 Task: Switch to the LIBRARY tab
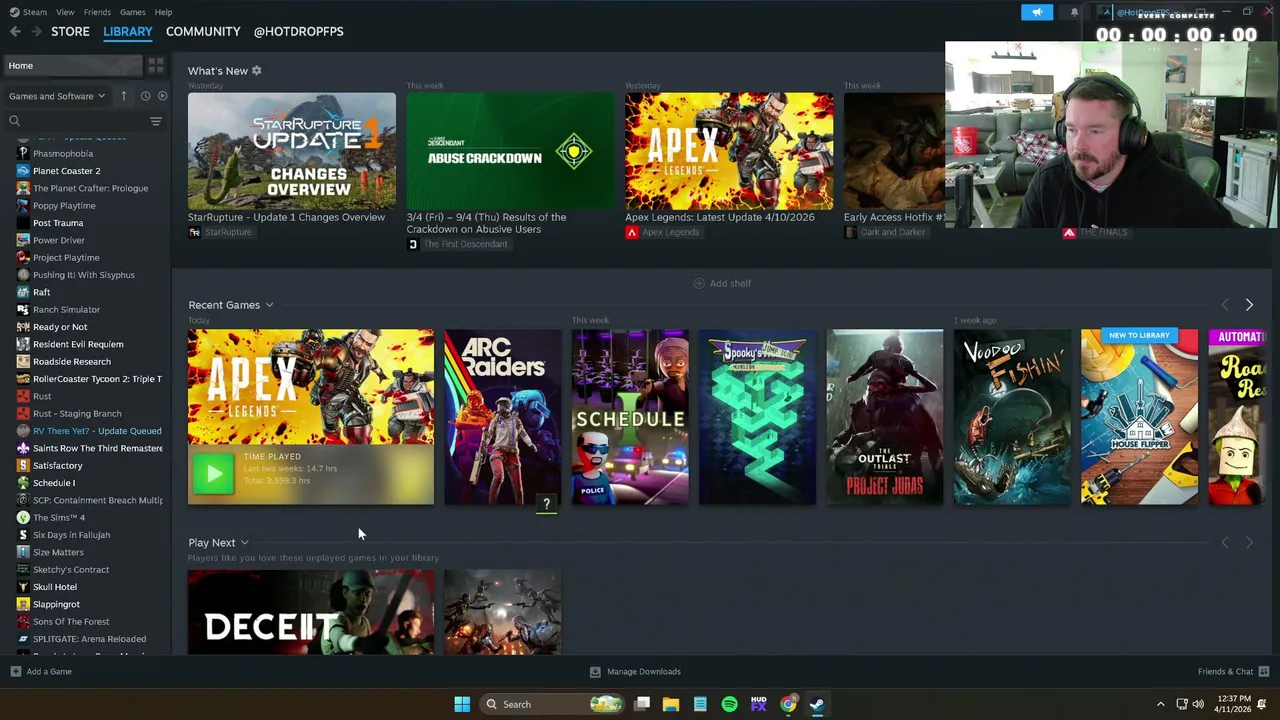tap(128, 32)
